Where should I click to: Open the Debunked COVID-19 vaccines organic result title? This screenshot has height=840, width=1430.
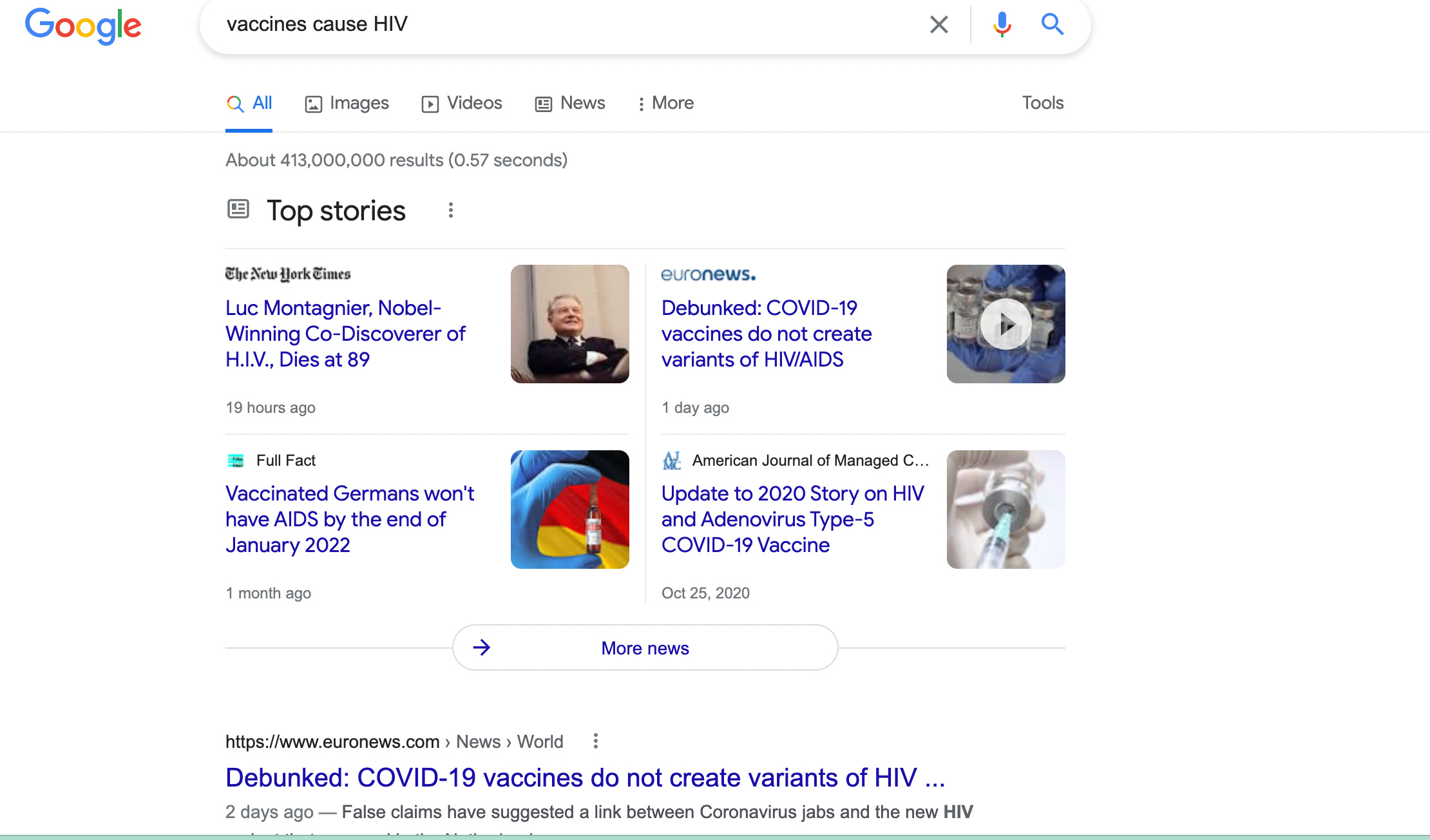585,778
